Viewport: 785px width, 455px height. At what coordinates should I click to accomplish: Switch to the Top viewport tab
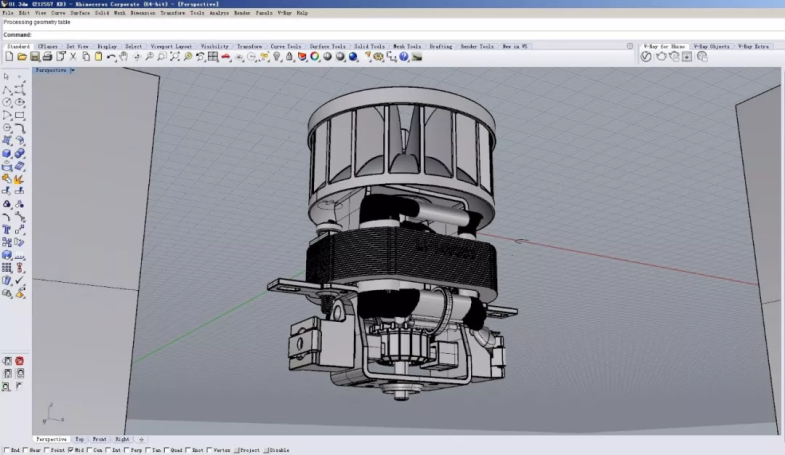click(x=80, y=439)
